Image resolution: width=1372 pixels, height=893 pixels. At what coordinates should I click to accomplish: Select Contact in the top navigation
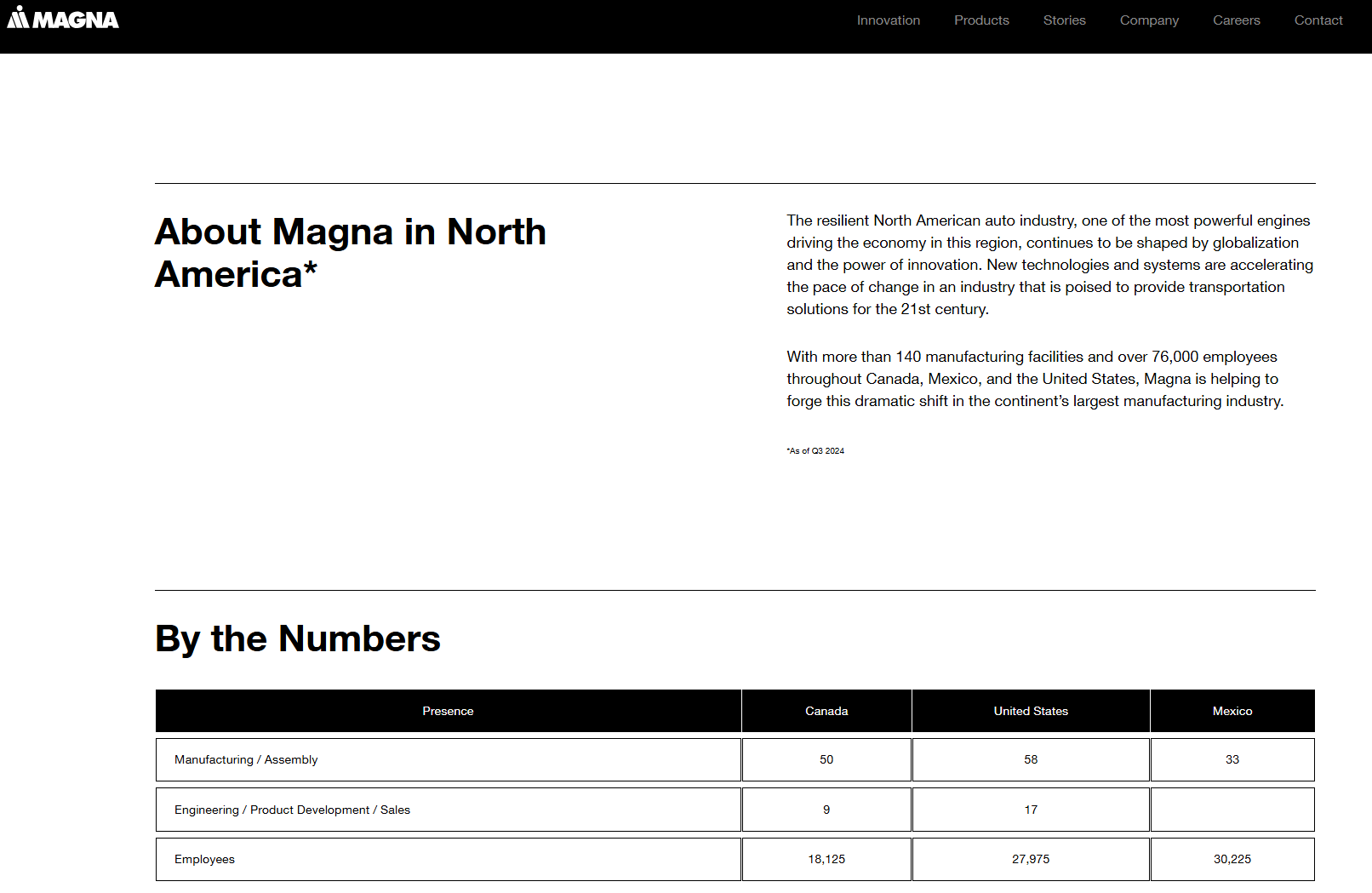click(1318, 20)
